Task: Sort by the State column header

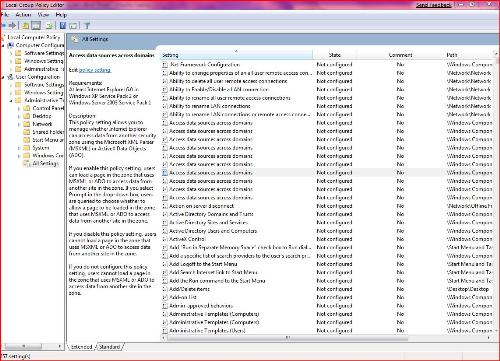Action: [x=335, y=55]
